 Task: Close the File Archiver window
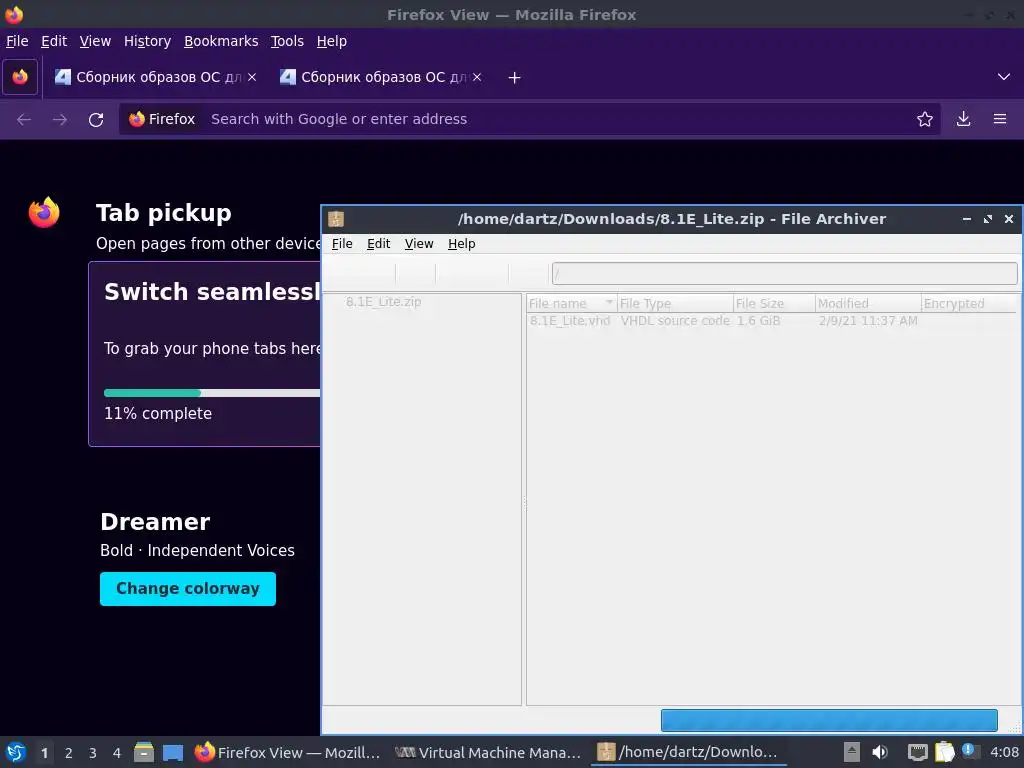(1009, 219)
